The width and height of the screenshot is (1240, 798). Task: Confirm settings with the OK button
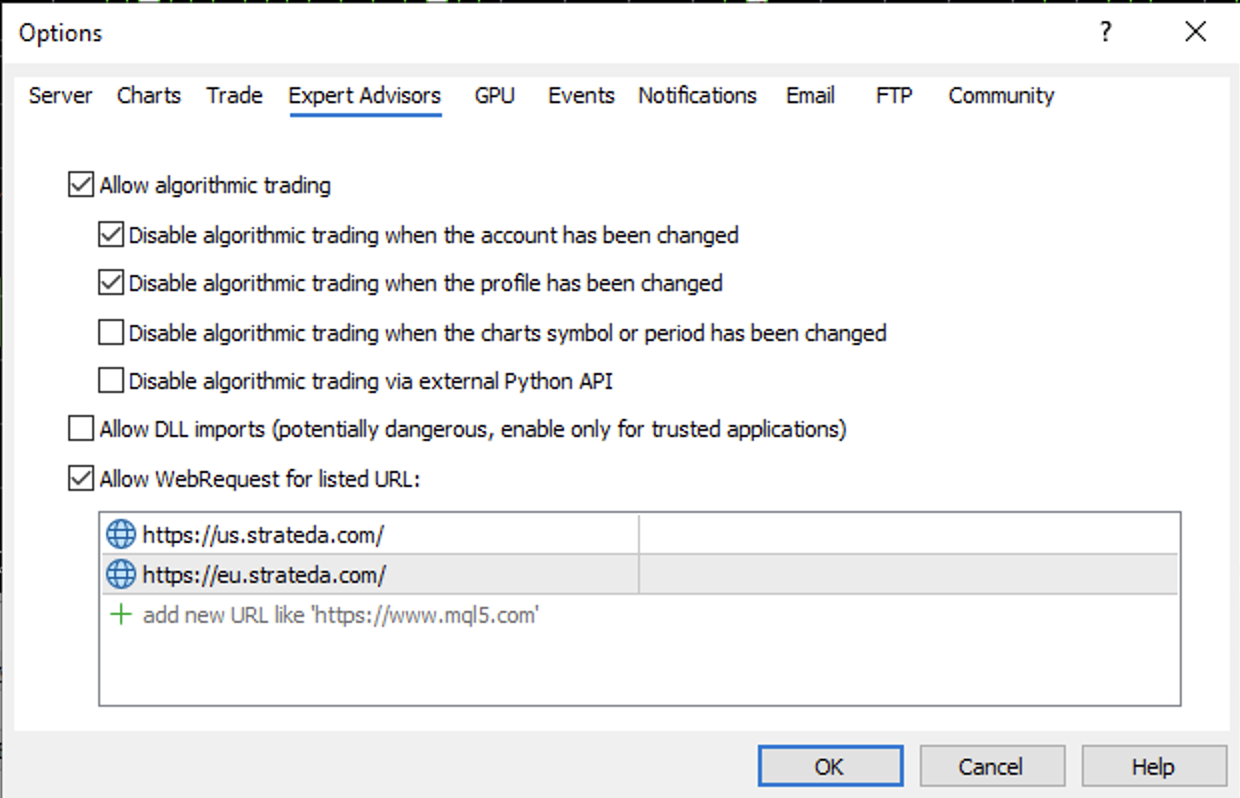[829, 765]
